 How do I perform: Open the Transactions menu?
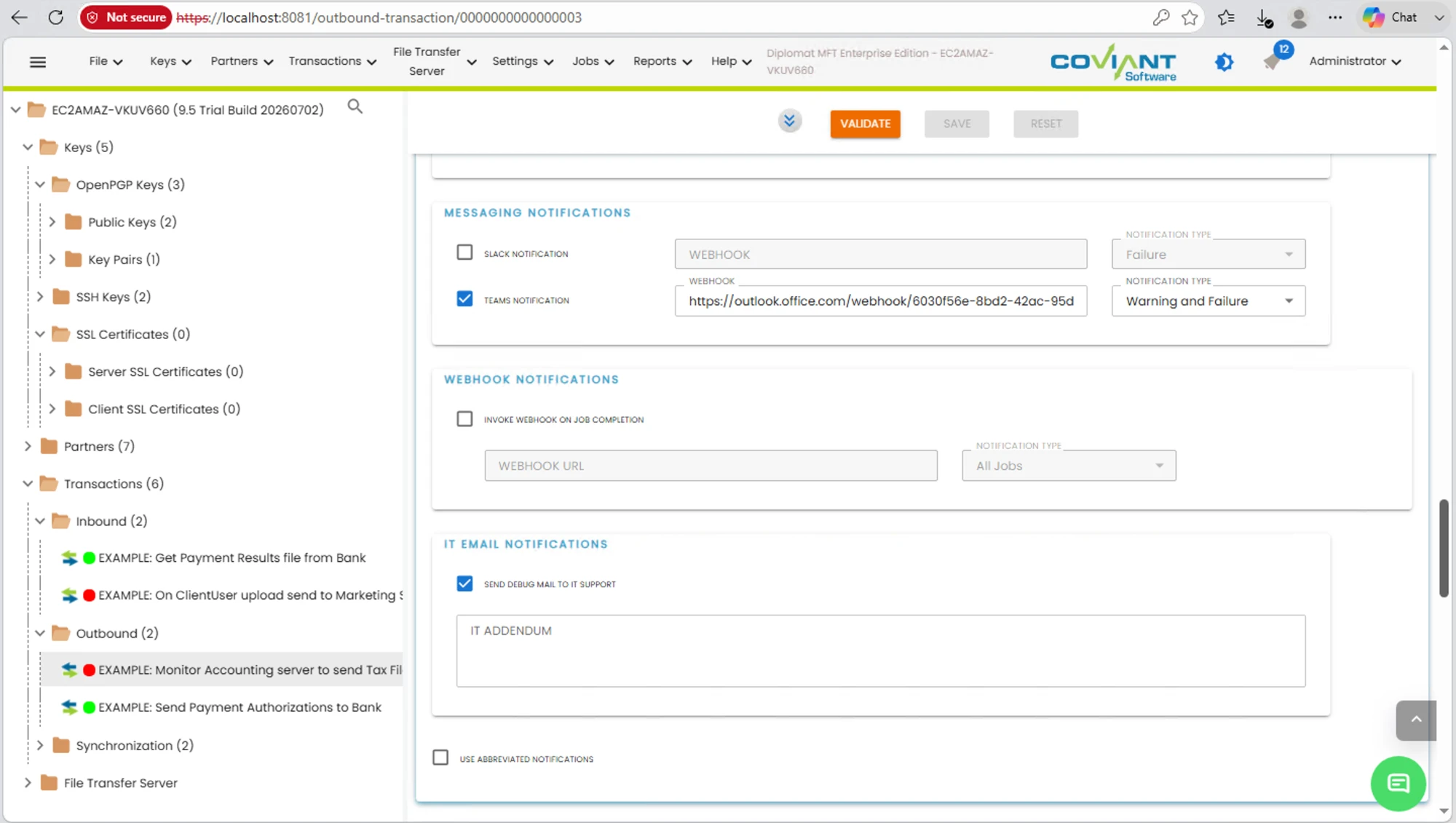[333, 61]
